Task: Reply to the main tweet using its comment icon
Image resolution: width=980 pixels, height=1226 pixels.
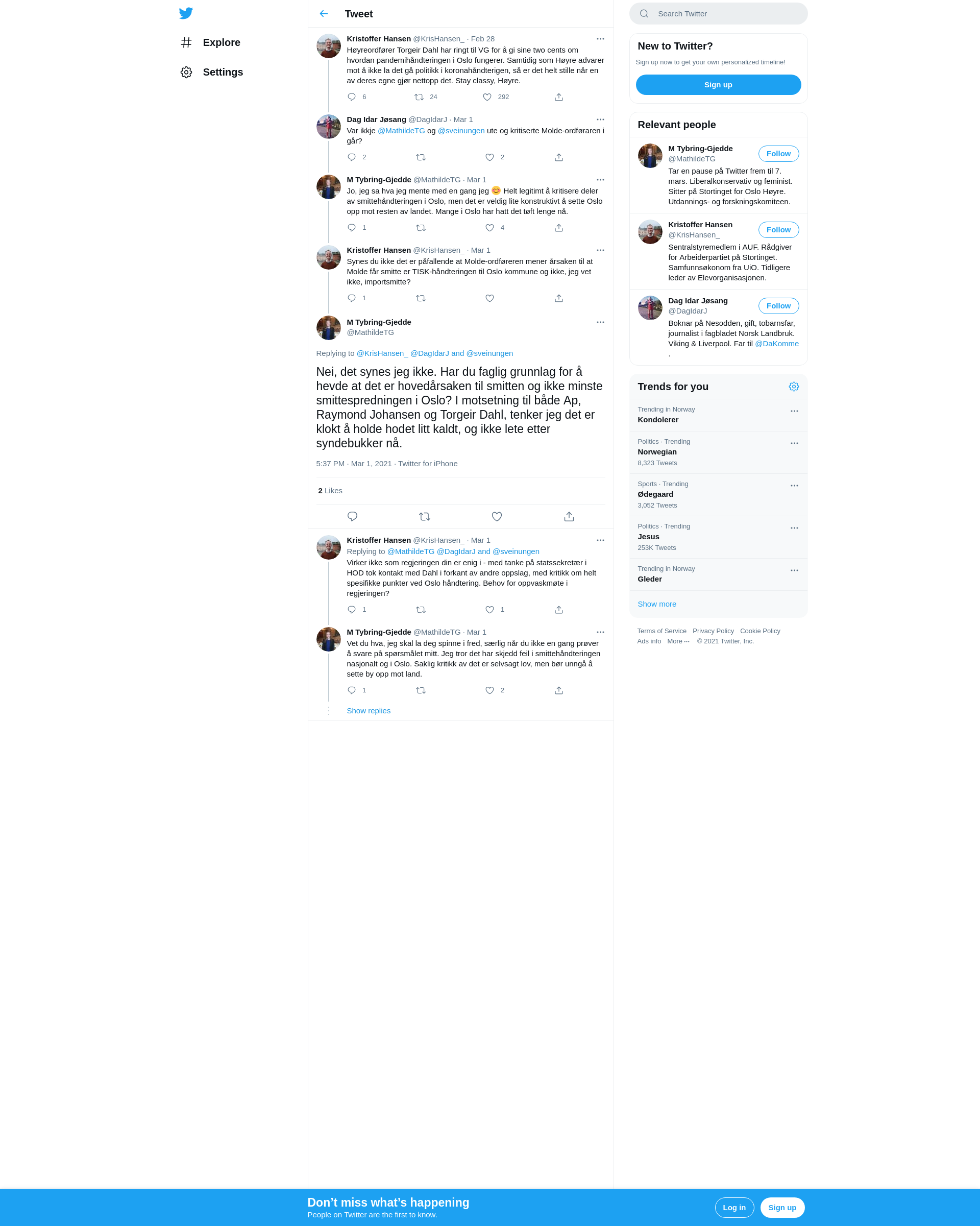Action: 352,516
